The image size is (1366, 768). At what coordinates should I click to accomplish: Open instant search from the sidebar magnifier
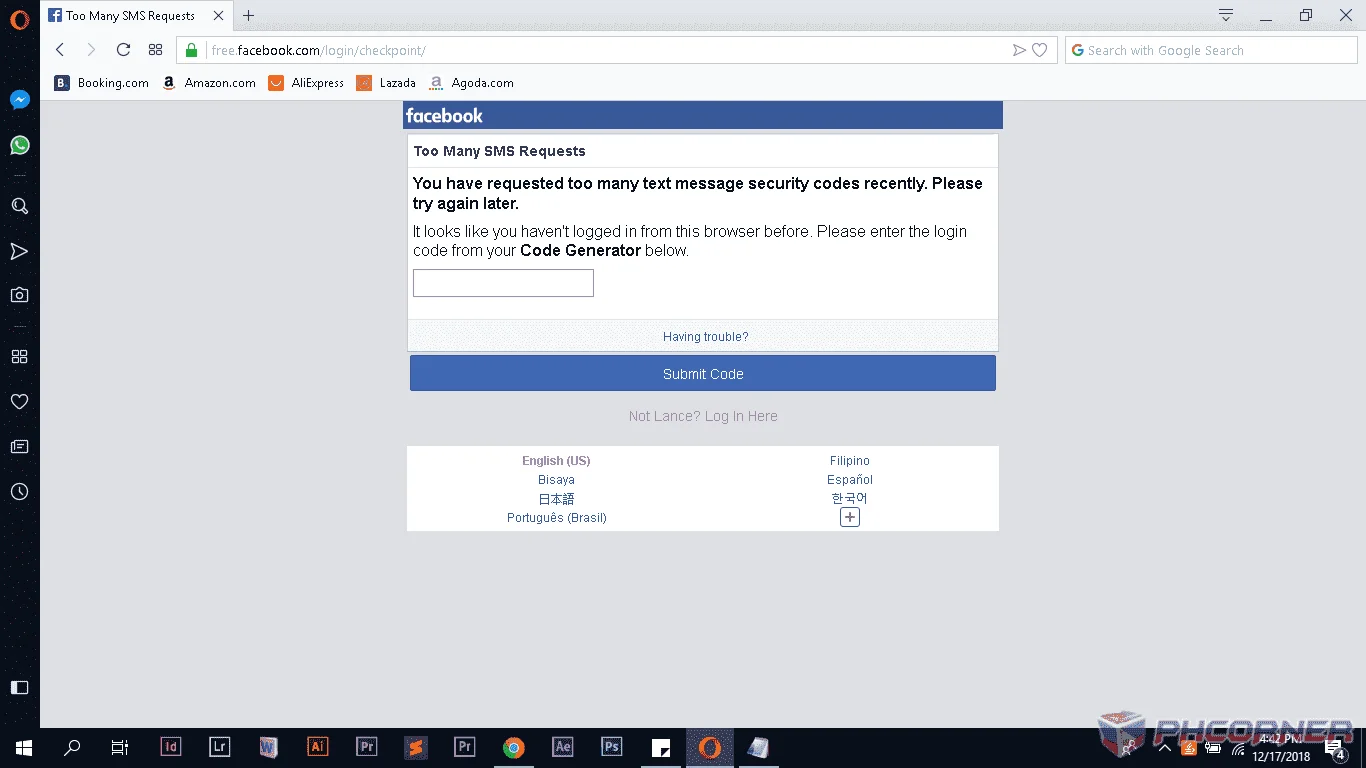19,206
